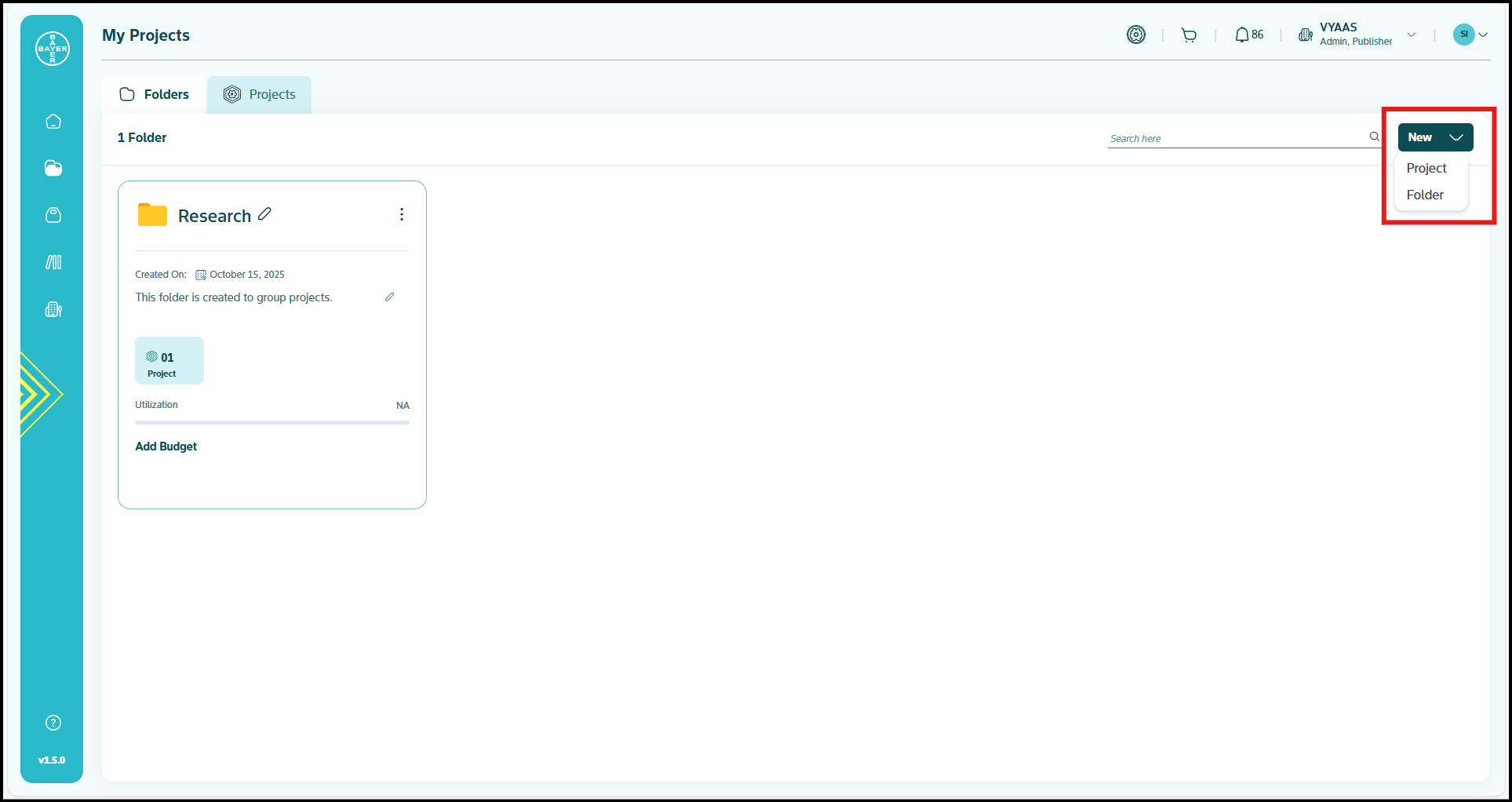Click the Bayer logo in the sidebar
This screenshot has height=802, width=1512.
(53, 49)
